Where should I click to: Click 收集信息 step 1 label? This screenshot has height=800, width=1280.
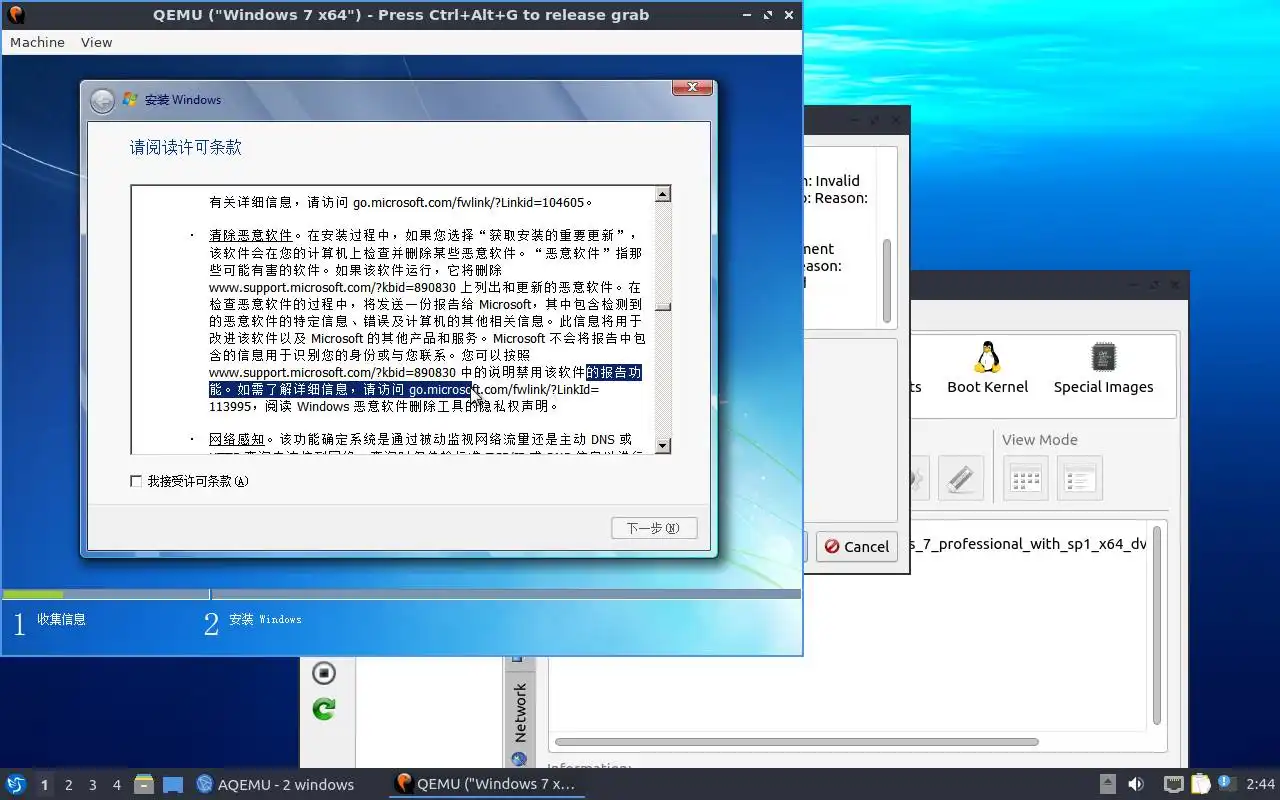pos(61,620)
